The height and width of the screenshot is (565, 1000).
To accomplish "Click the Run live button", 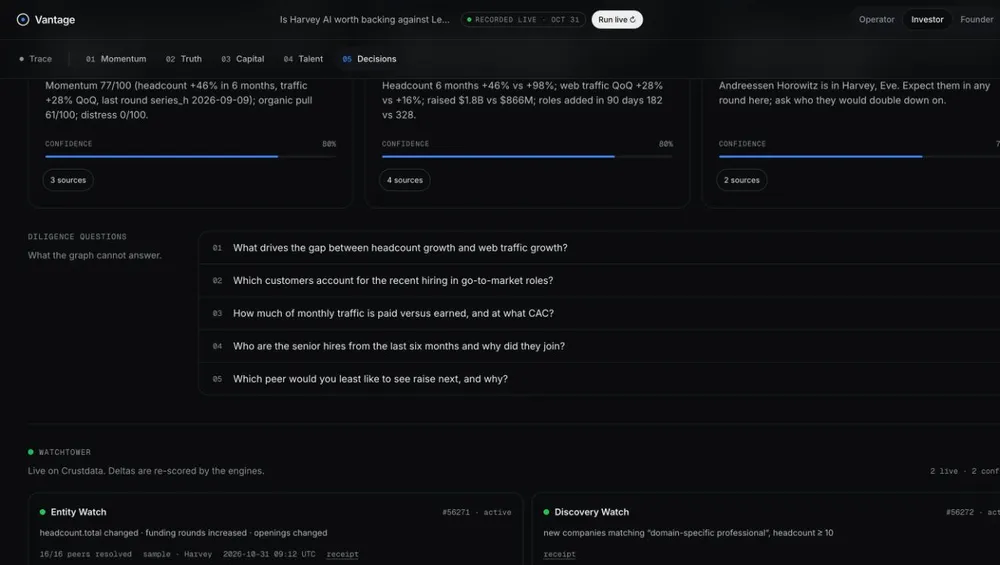I will 617,20.
